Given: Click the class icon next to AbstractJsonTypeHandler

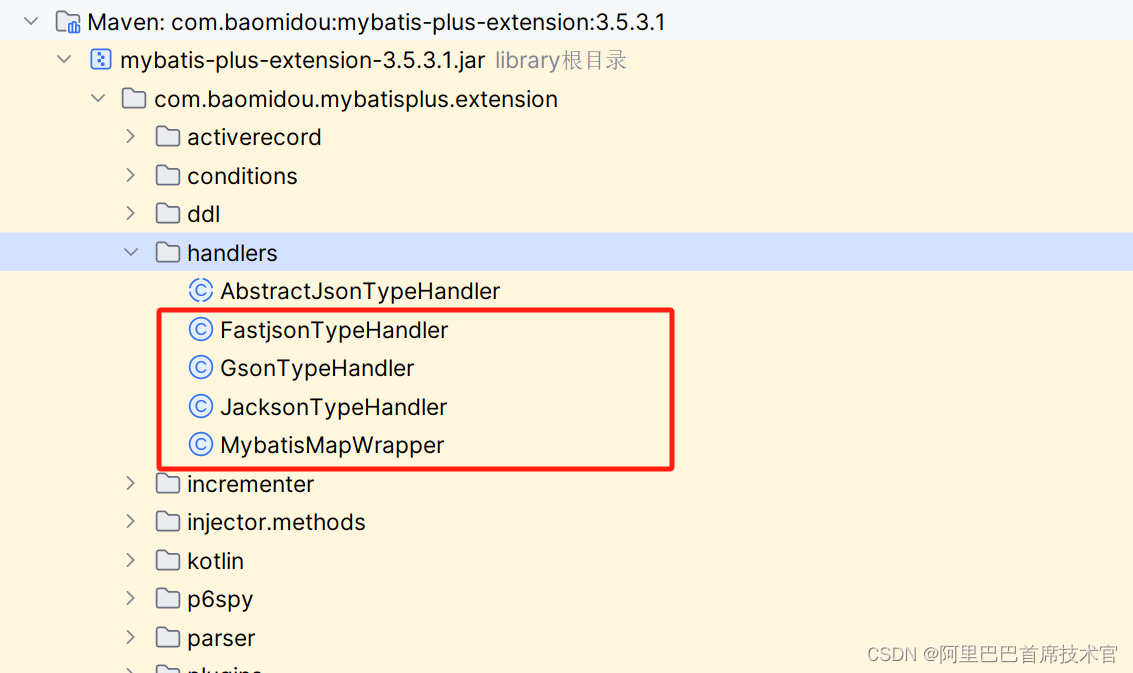Looking at the screenshot, I should pos(200,291).
